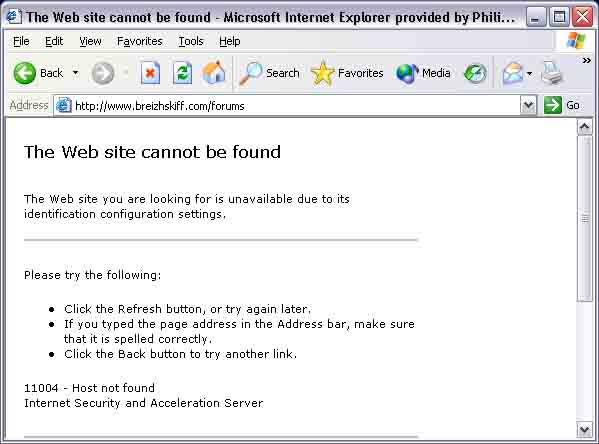Expand the address bar URL dropdown

(x=528, y=105)
